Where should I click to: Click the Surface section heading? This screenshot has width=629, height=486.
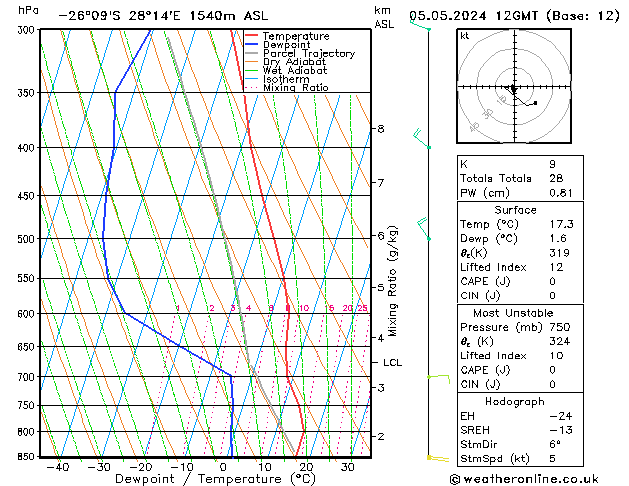(x=515, y=210)
